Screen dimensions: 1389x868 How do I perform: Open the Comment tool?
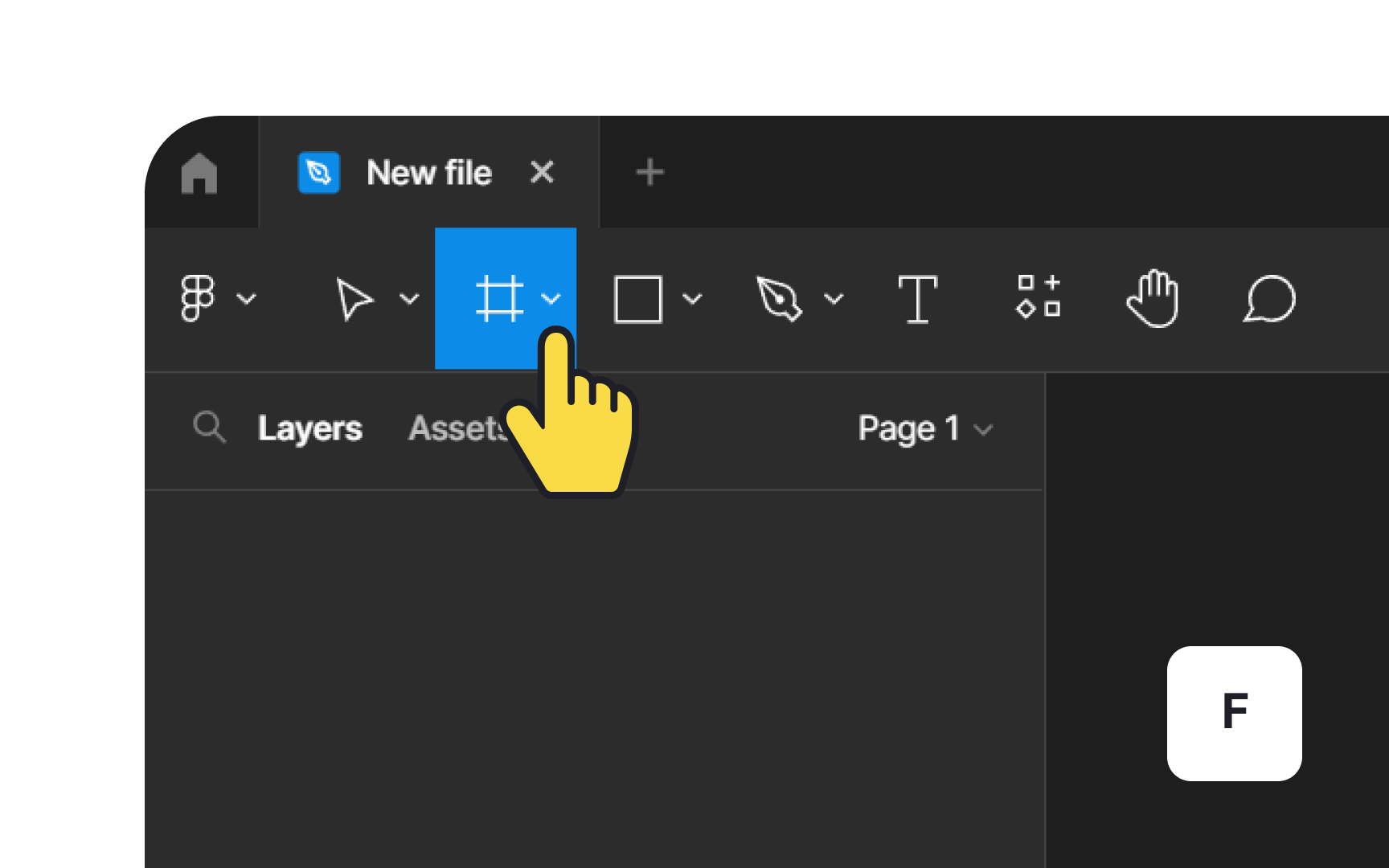[x=1268, y=299]
